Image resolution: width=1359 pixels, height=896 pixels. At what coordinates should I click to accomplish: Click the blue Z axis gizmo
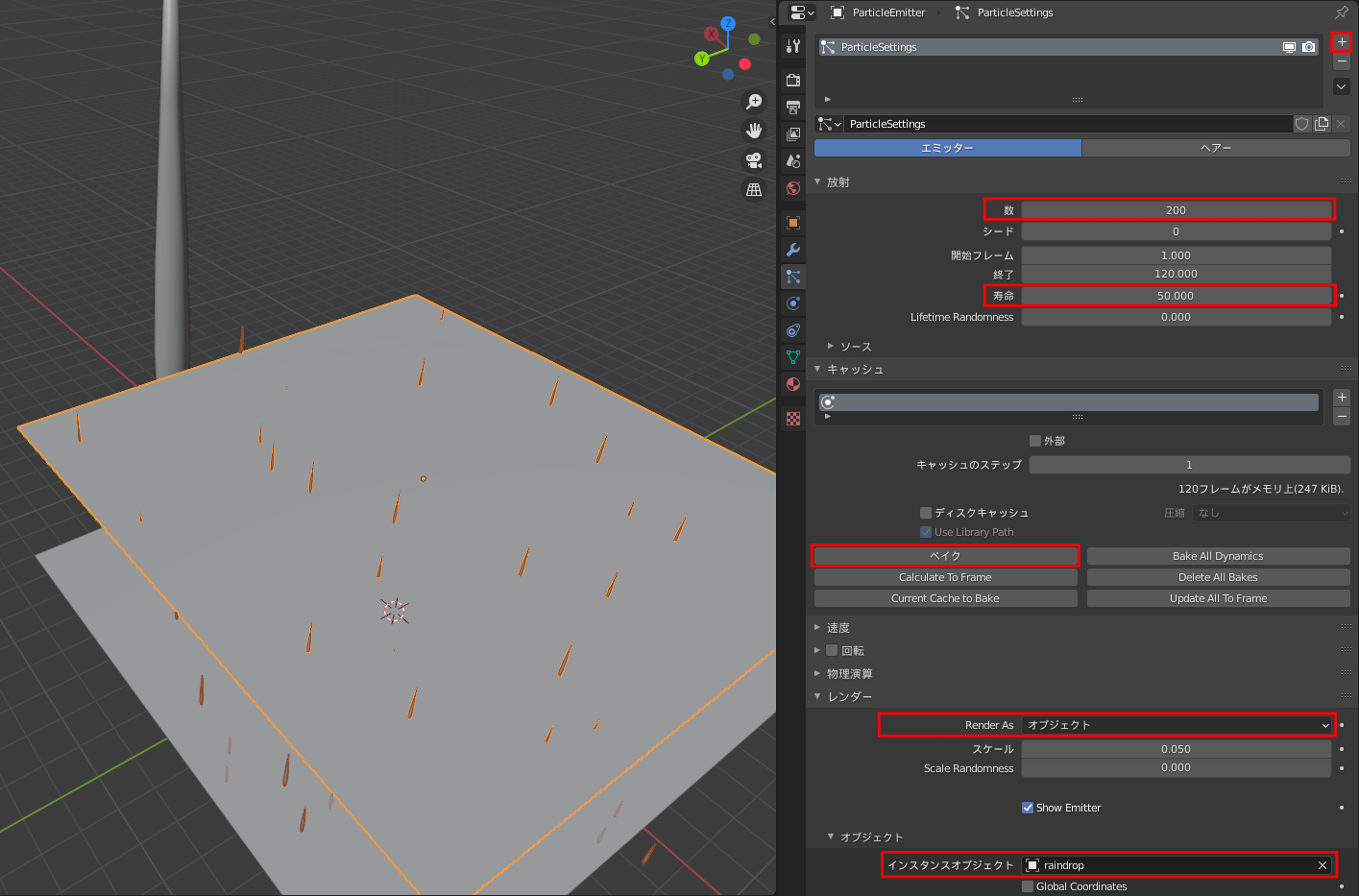(x=728, y=24)
